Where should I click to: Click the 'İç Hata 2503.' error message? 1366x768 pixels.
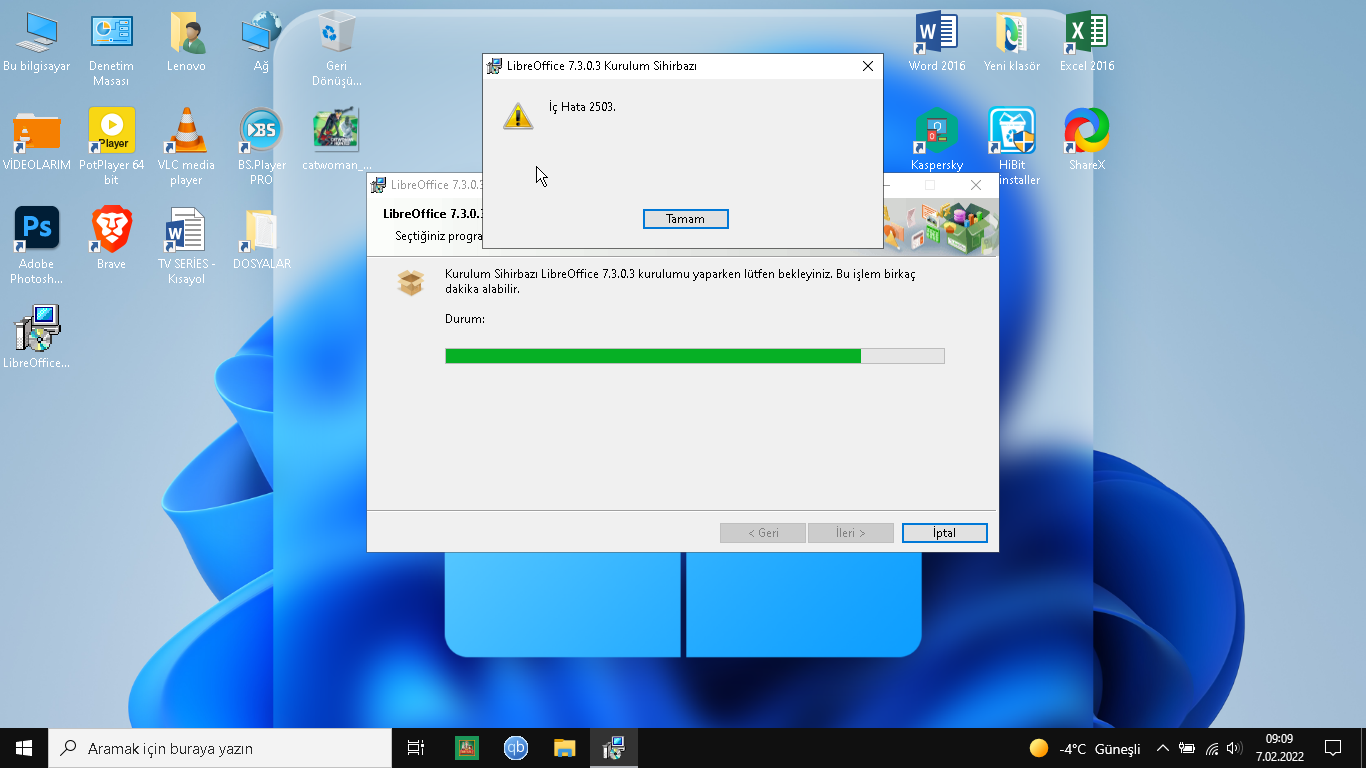click(x=582, y=107)
